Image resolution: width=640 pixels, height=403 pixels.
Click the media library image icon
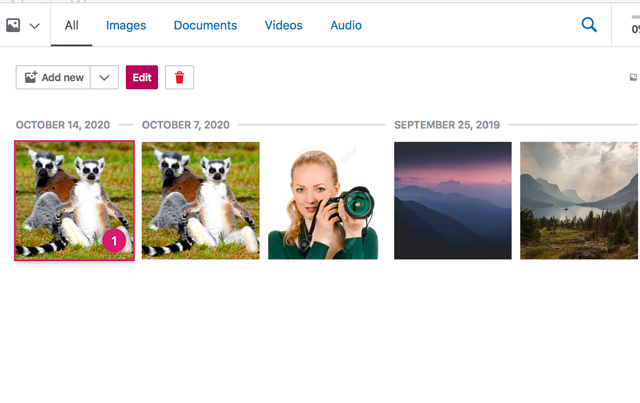pyautogui.click(x=14, y=26)
